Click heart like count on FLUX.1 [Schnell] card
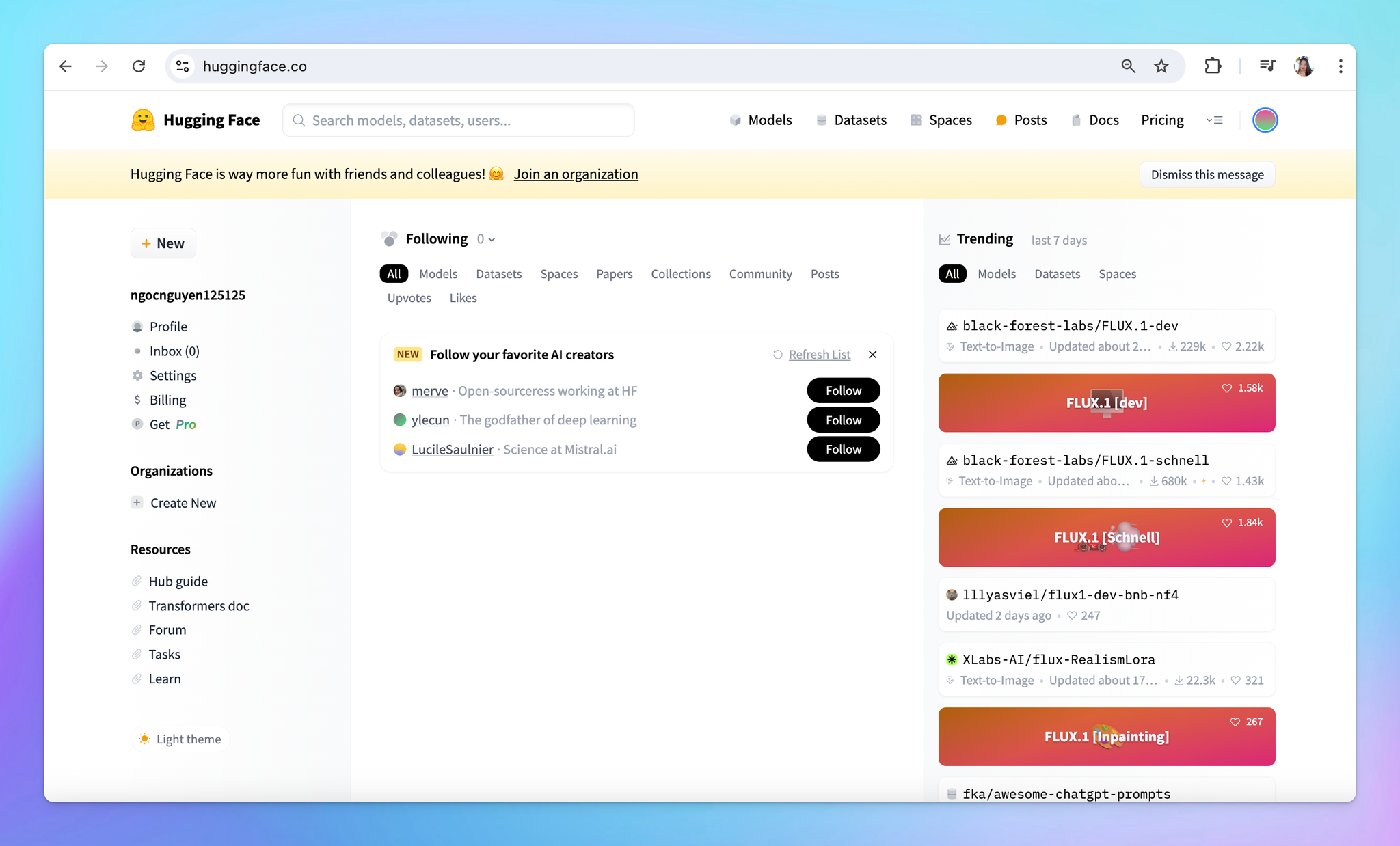 click(x=1242, y=523)
